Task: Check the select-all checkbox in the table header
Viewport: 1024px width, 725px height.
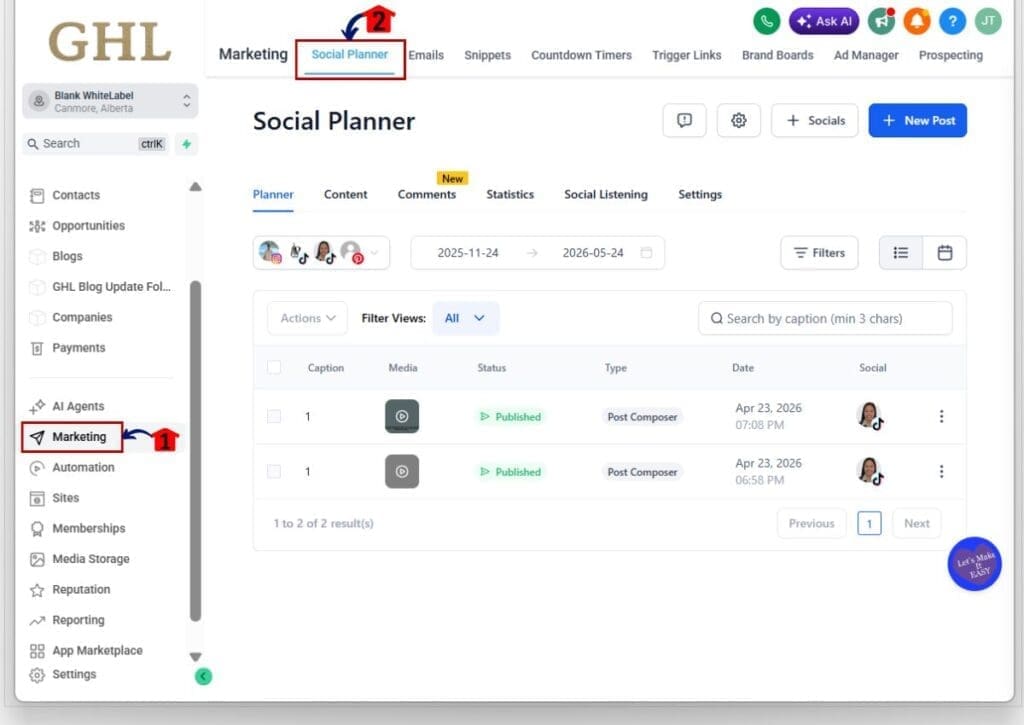Action: point(274,367)
